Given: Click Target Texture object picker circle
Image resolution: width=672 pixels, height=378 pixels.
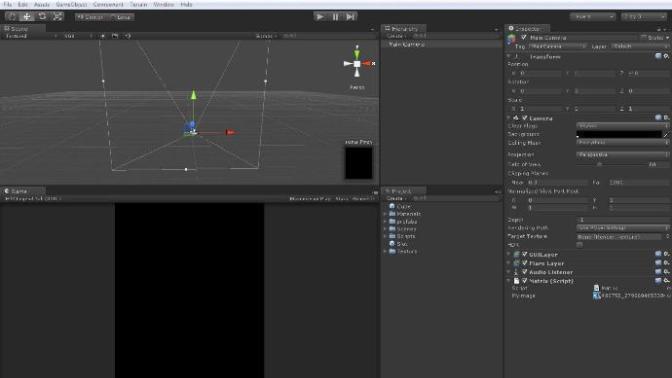Looking at the screenshot, I should tap(667, 237).
